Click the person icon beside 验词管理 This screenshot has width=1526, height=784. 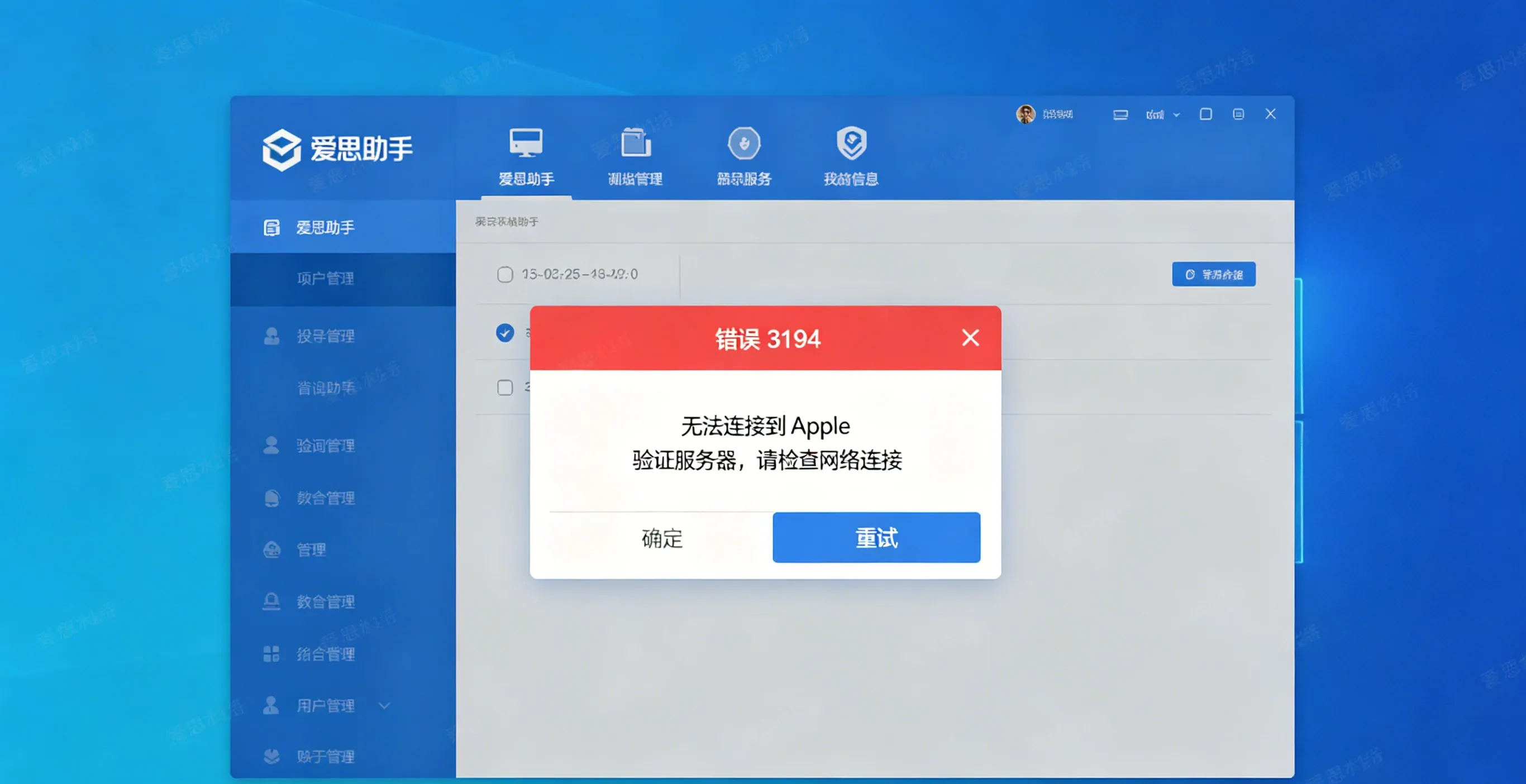pos(271,445)
